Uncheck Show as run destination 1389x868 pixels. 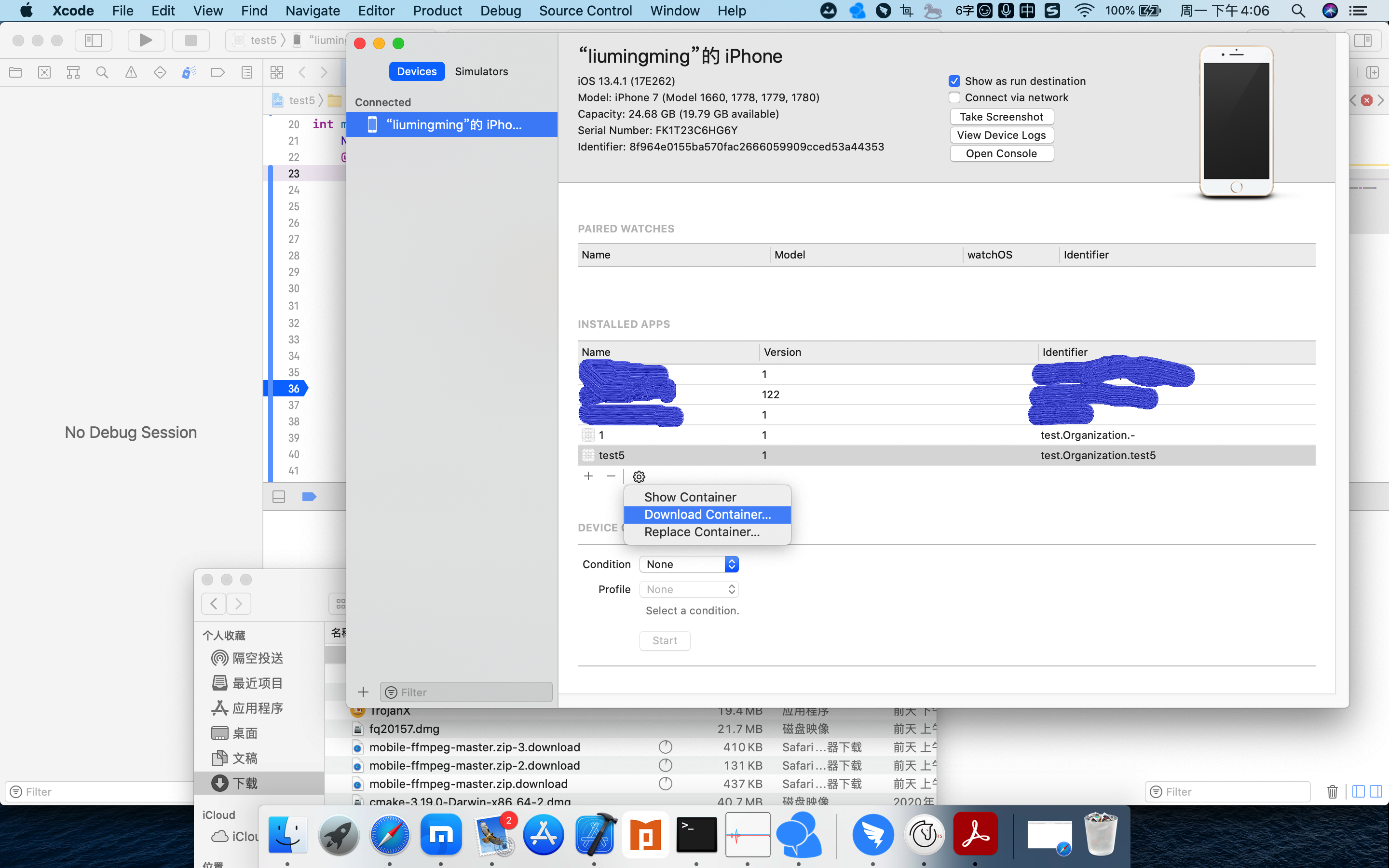tap(954, 81)
